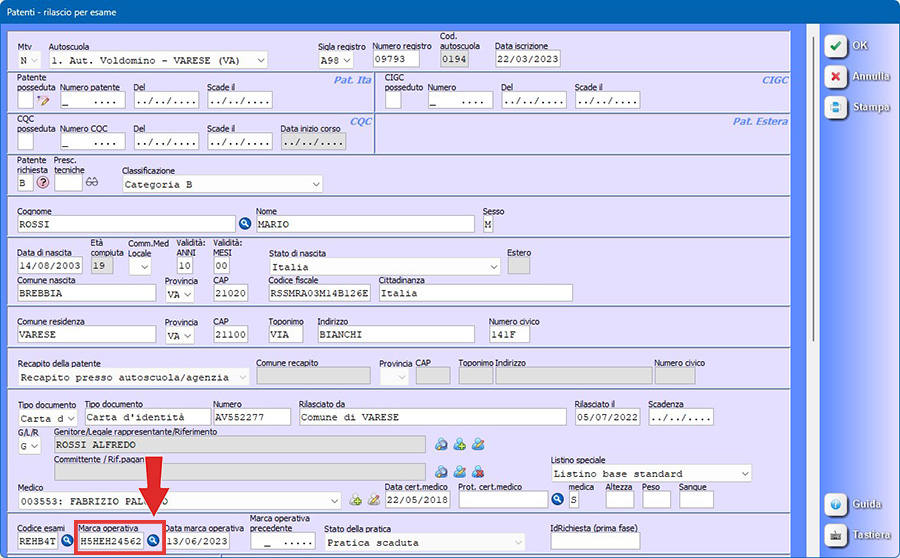900x558 pixels.
Task: Click the red question mark near Patente richiesta
Action: [42, 183]
